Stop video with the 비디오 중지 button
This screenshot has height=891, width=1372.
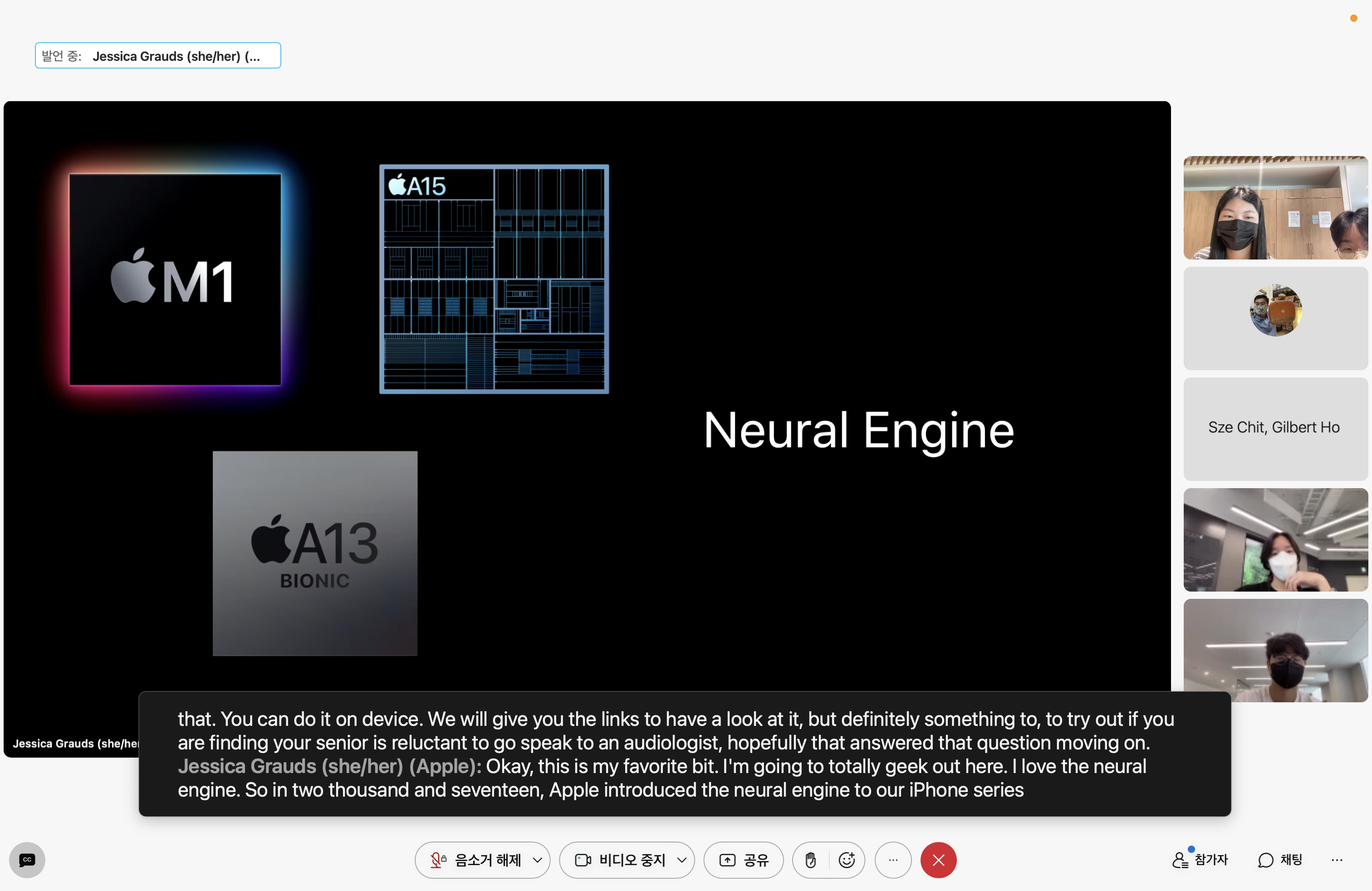click(x=620, y=860)
